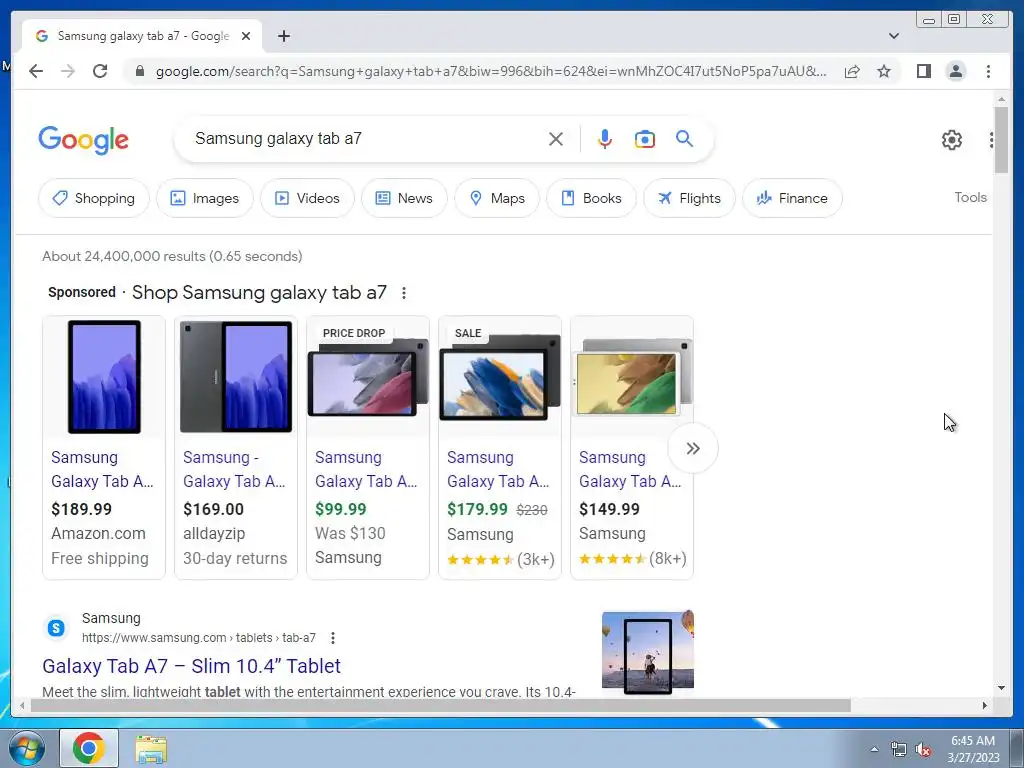Clear the search box with the X icon

[556, 139]
